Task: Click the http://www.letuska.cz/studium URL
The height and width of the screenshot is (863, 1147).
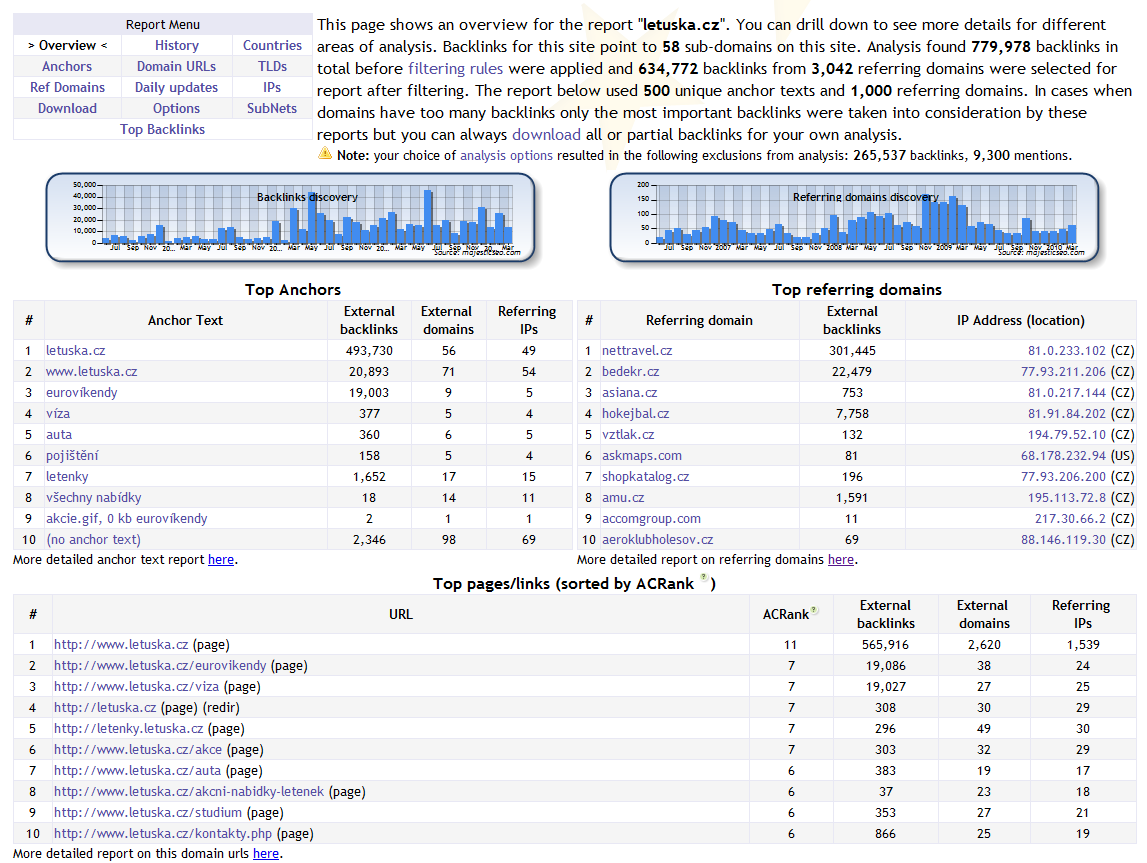Action: point(148,813)
